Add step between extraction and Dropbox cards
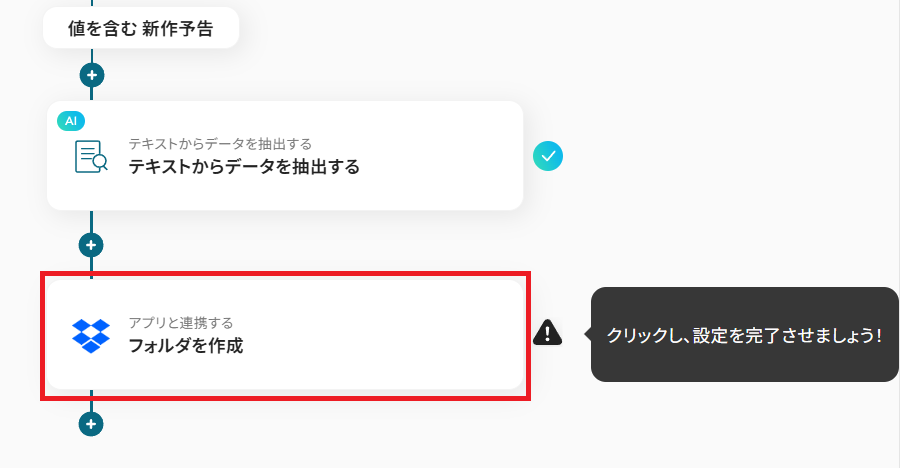This screenshot has height=468, width=900. (x=91, y=244)
